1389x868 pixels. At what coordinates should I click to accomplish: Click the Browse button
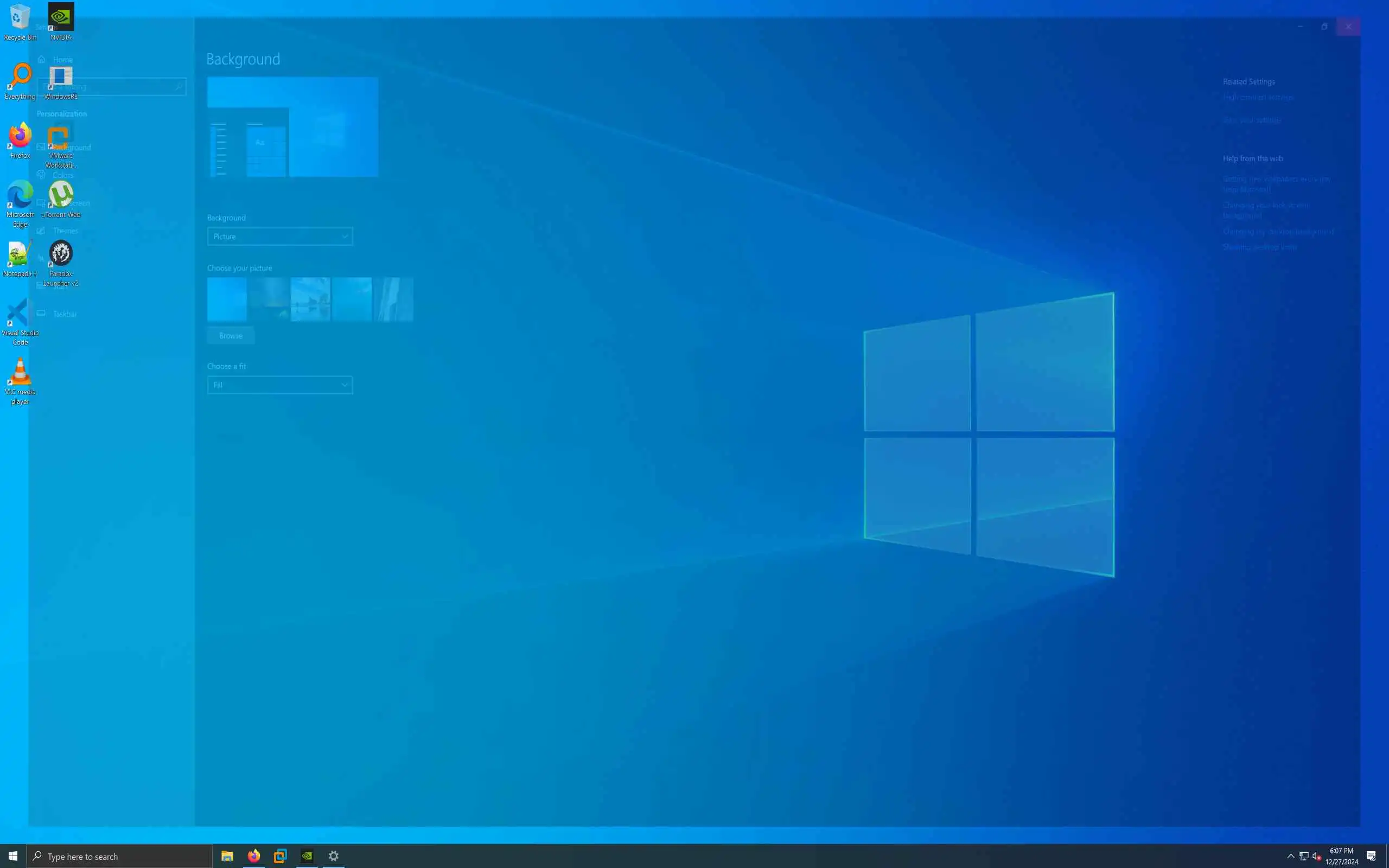(x=231, y=336)
